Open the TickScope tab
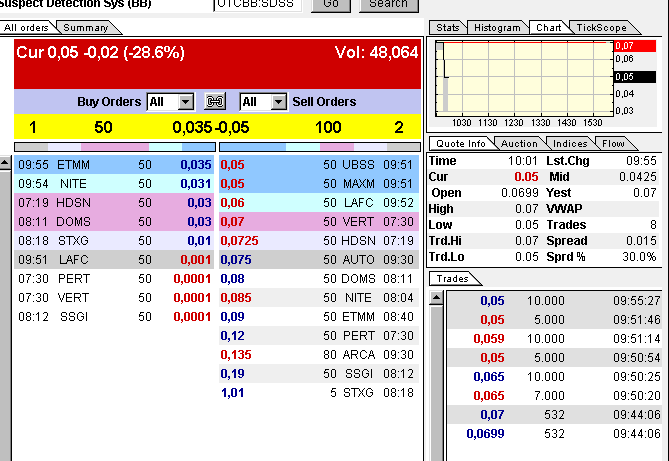Viewport: 669px width, 461px height. pos(599,28)
